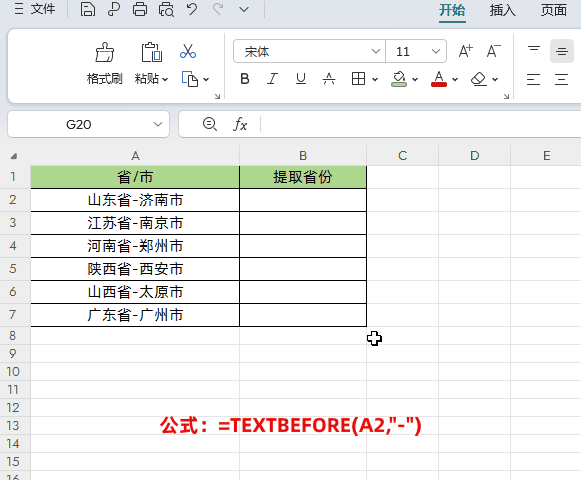Toggle Italic formatting
Viewport: 581px width, 480px height.
(x=272, y=79)
